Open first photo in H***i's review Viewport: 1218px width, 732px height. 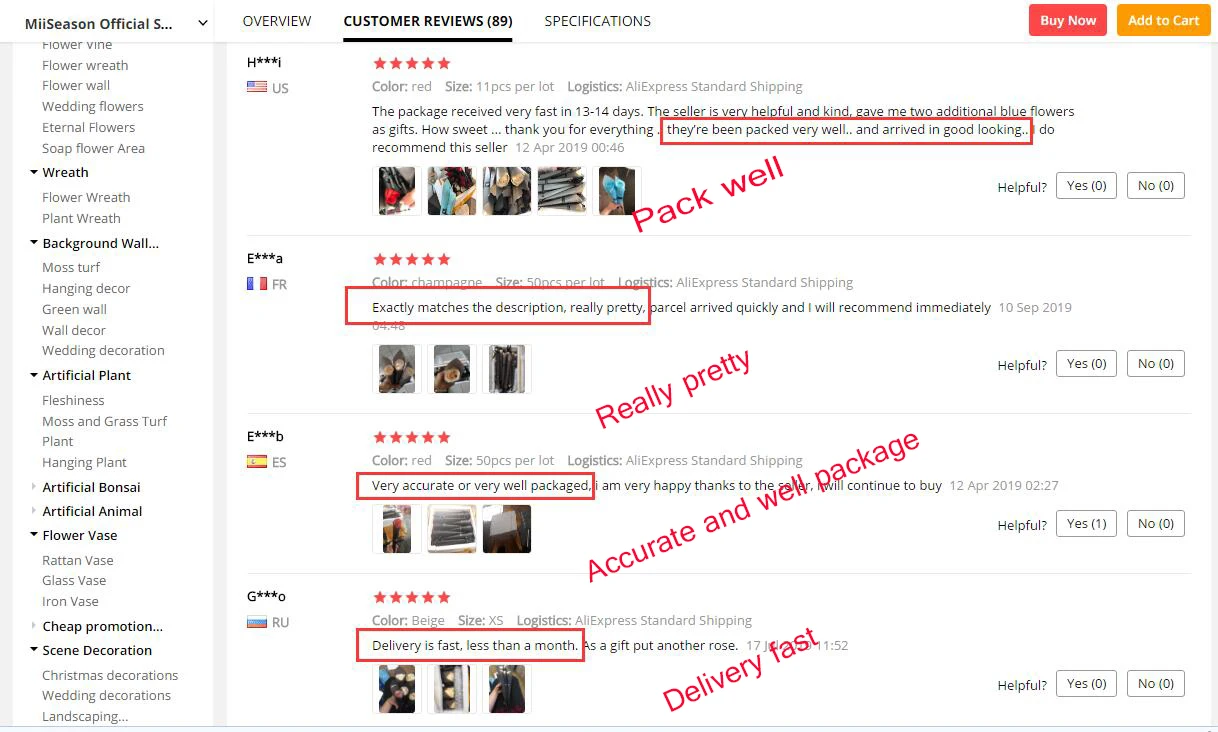pyautogui.click(x=397, y=191)
